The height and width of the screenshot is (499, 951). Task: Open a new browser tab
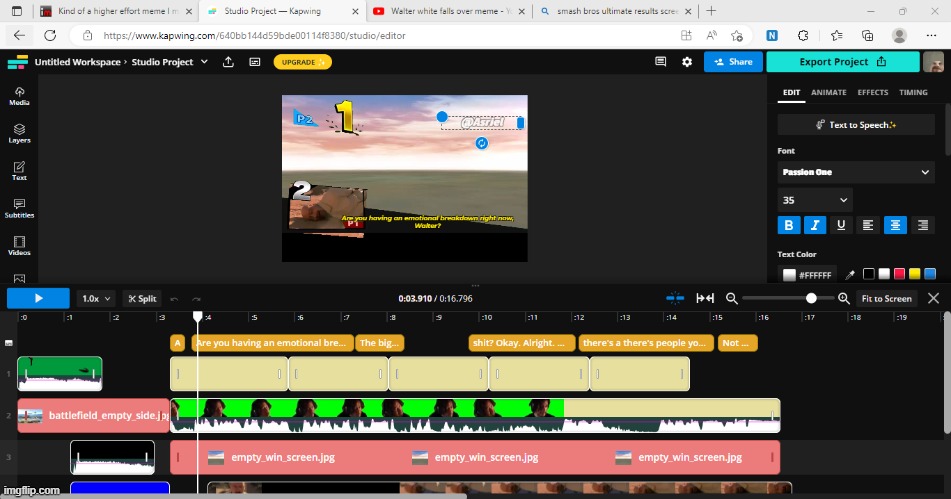(x=711, y=11)
